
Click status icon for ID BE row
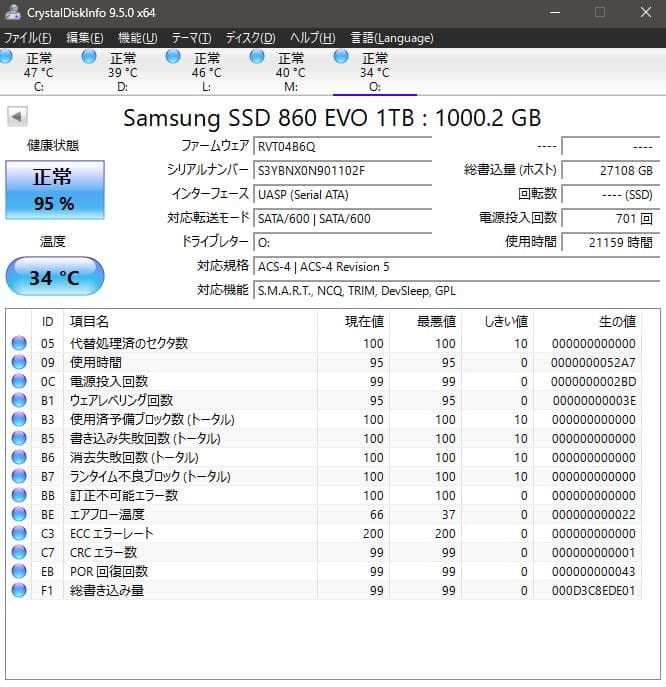19,514
